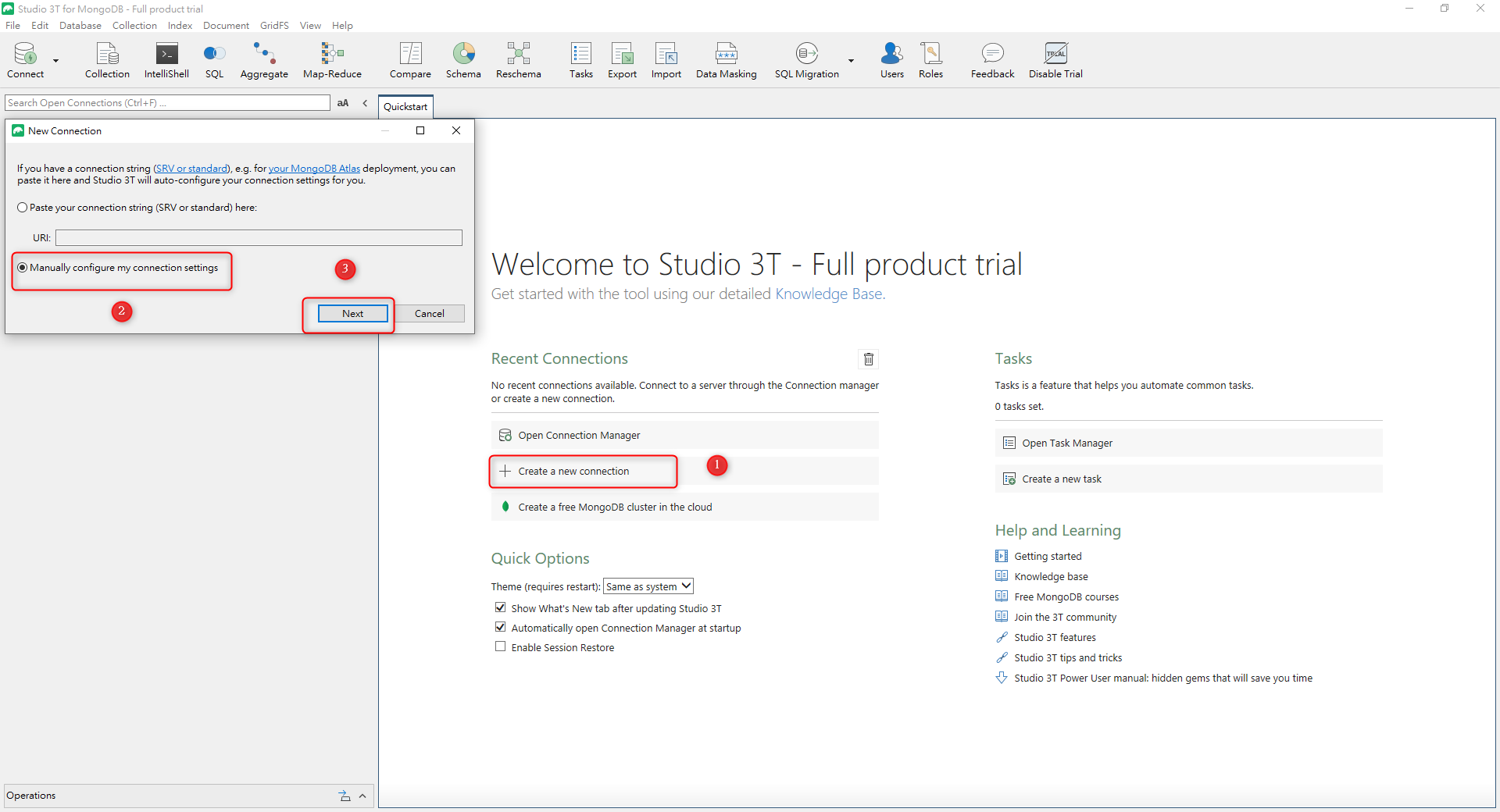
Task: Click the URI input field
Action: tap(259, 238)
